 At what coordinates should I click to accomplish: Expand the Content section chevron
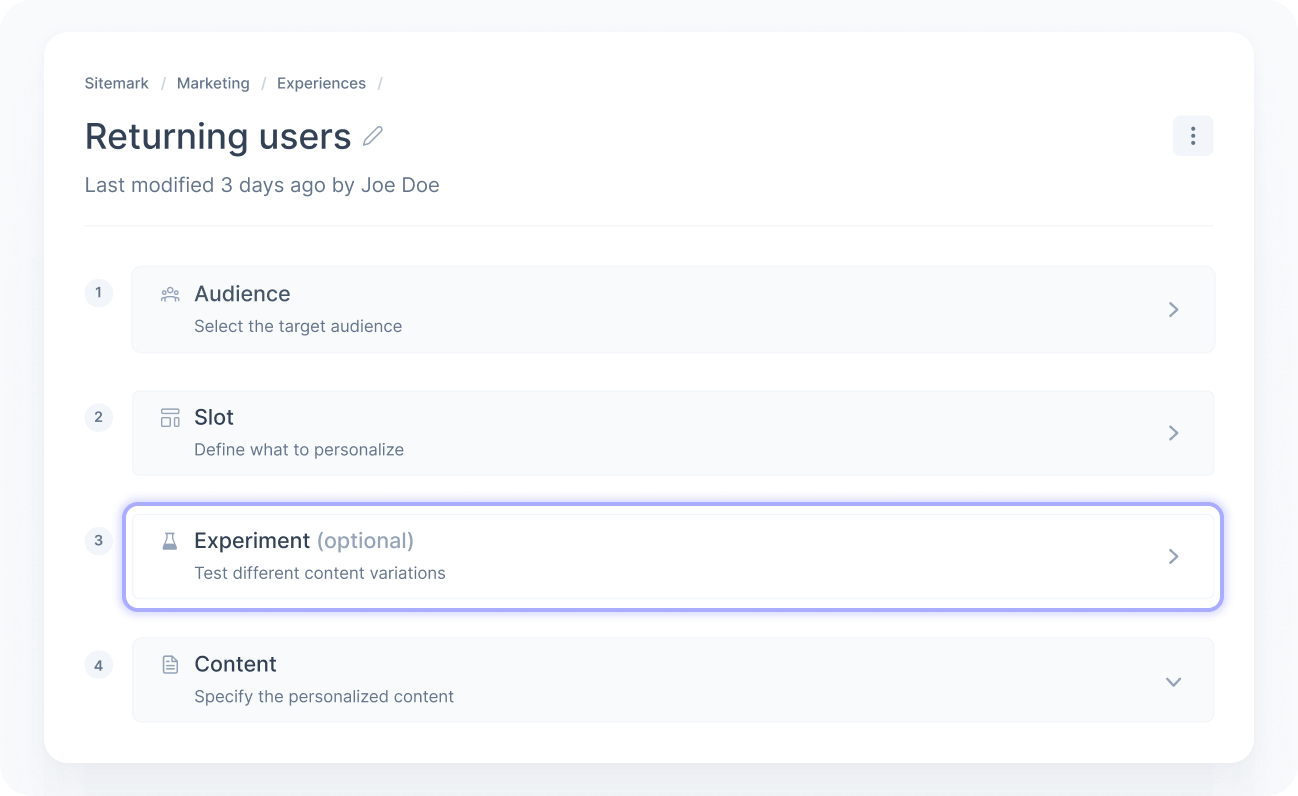(1173, 681)
